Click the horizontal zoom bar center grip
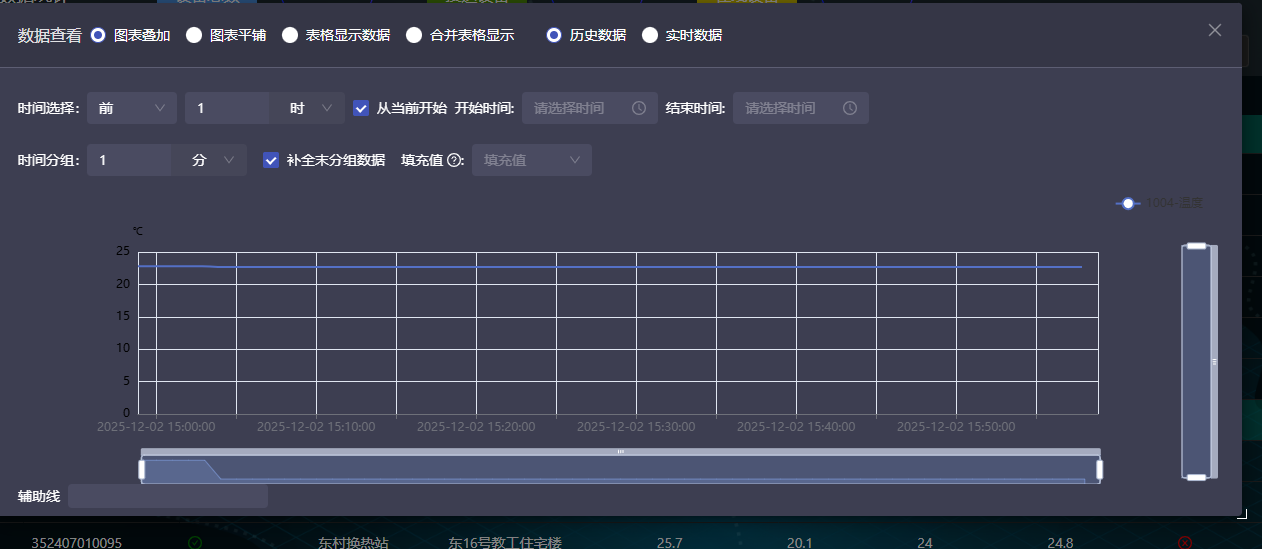 tap(620, 452)
